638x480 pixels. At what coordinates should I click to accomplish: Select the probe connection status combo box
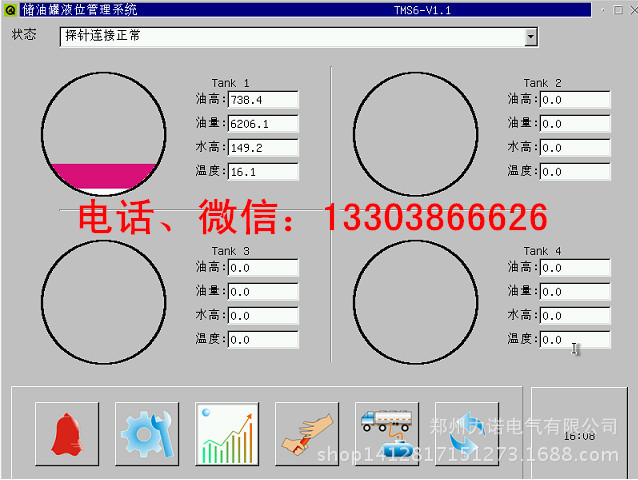(299, 37)
